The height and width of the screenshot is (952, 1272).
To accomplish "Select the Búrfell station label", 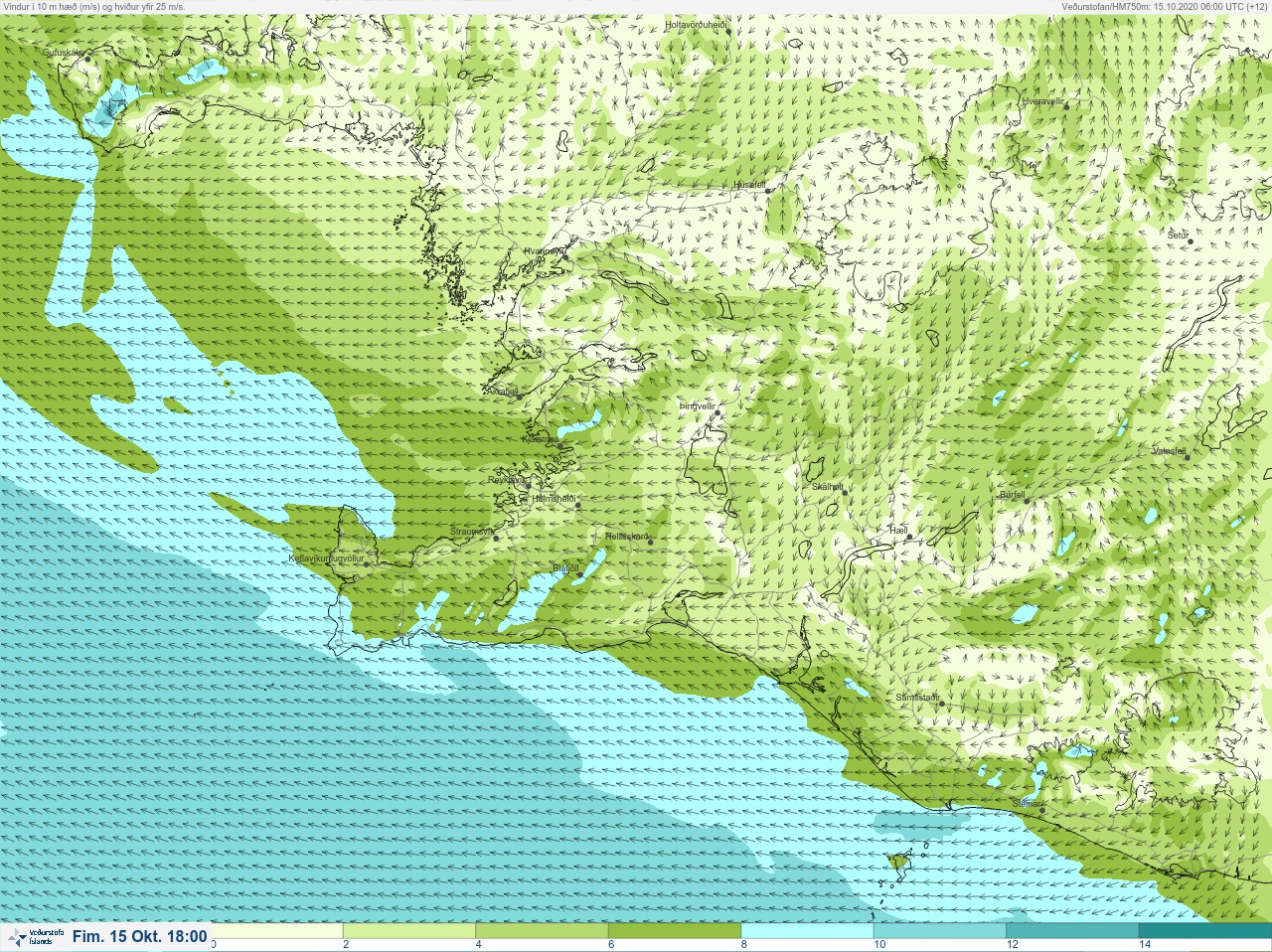I will [x=1012, y=494].
